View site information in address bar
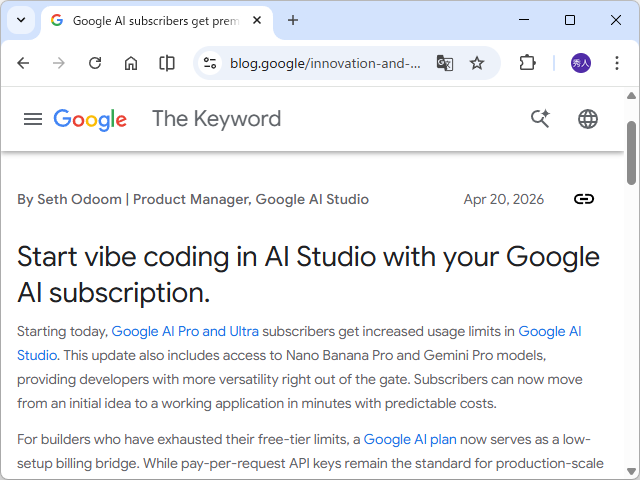The width and height of the screenshot is (640, 480). pos(209,63)
